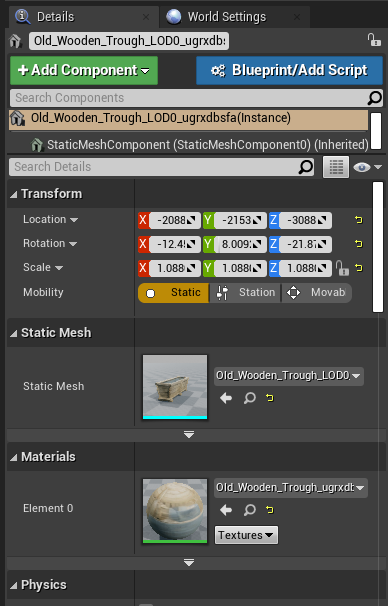Collapse the Transform section
Image resolution: width=388 pixels, height=606 pixels.
[x=14, y=194]
